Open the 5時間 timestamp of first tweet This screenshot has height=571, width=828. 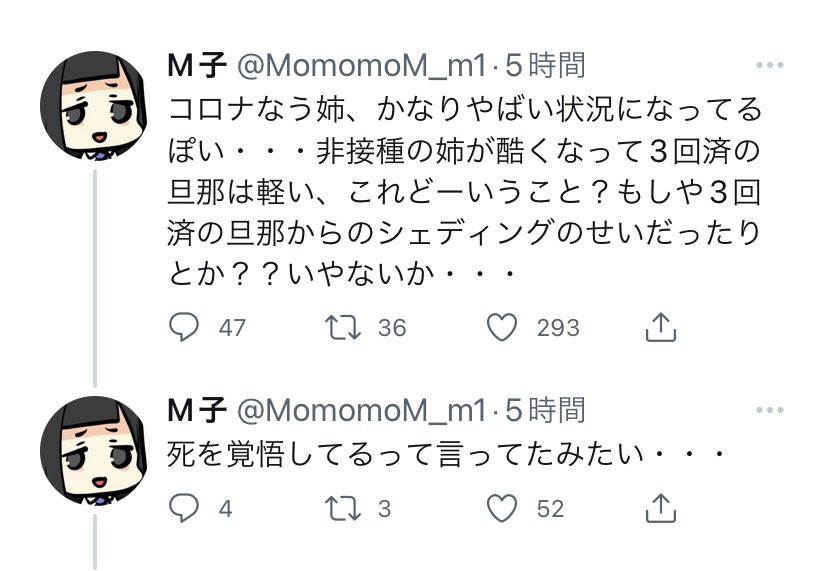point(545,65)
